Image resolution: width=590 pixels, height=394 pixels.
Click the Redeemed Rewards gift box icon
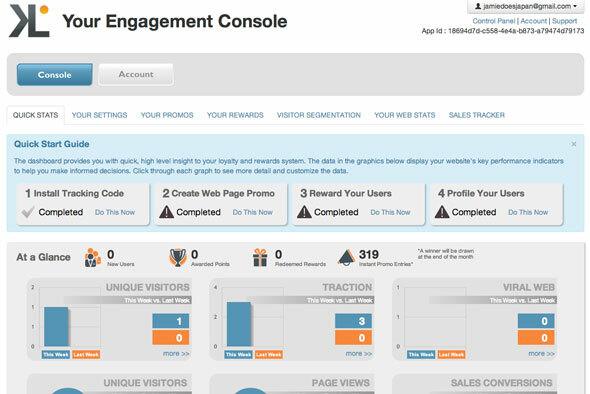coord(260,258)
